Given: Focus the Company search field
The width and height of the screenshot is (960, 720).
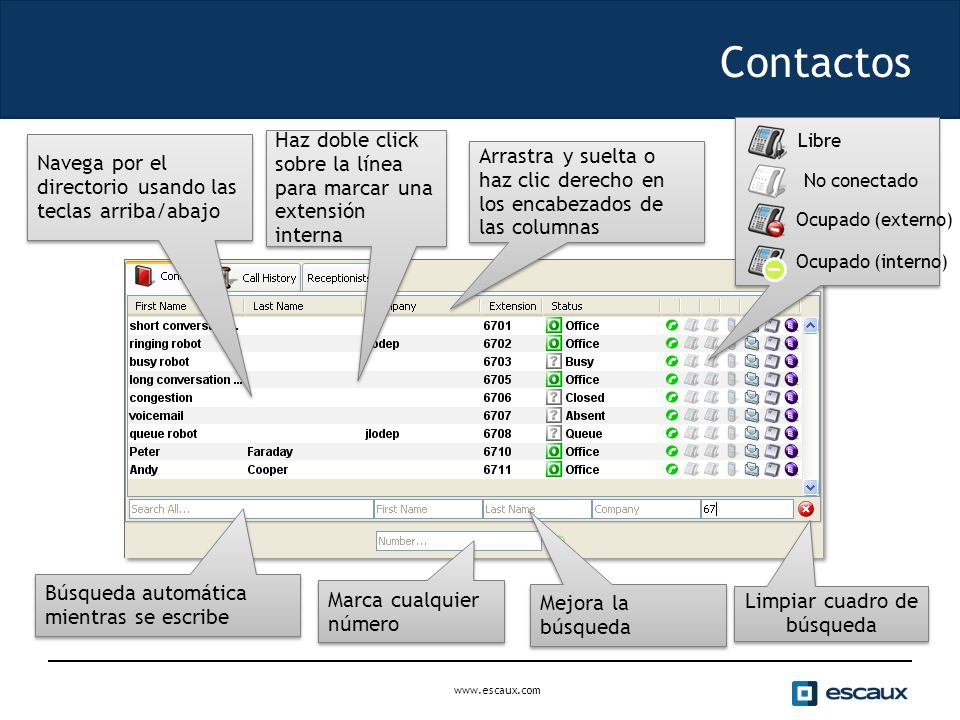Looking at the screenshot, I should click(646, 509).
